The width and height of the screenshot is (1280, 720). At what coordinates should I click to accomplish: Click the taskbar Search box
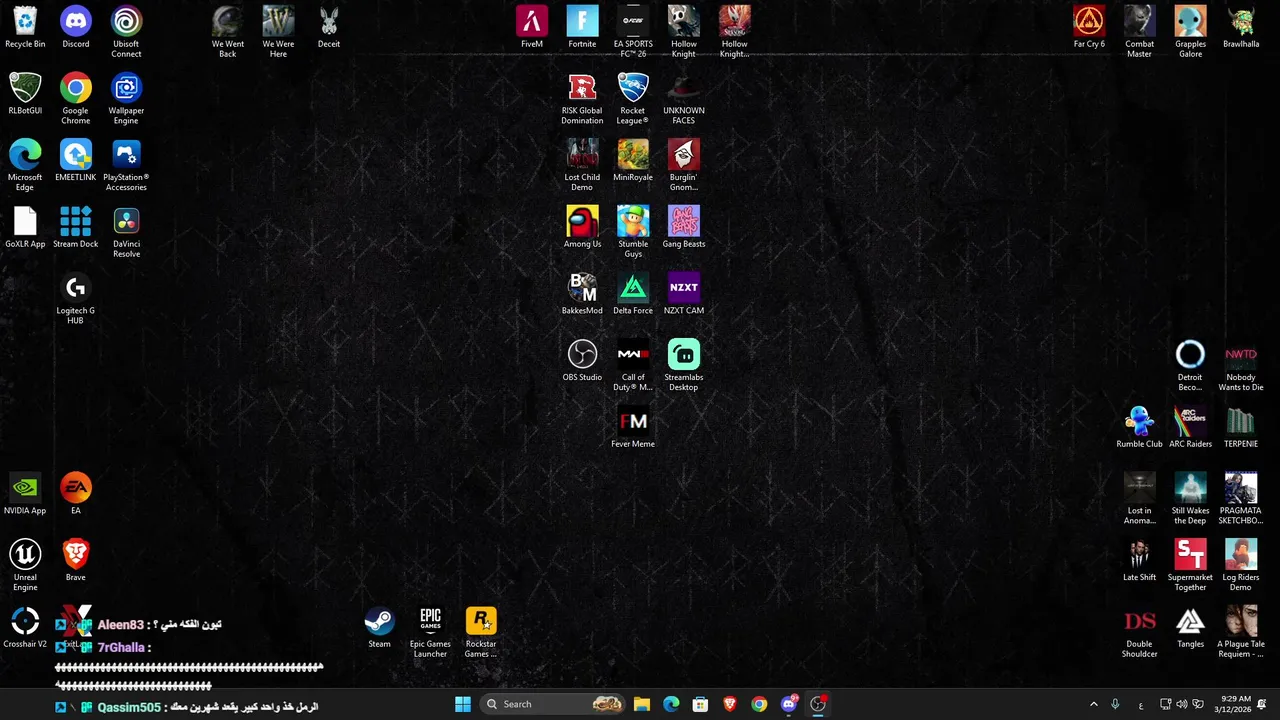(x=553, y=704)
